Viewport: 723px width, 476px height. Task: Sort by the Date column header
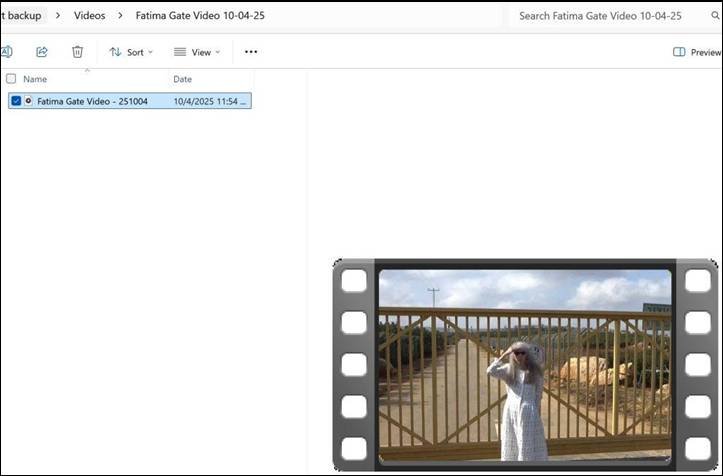(183, 79)
